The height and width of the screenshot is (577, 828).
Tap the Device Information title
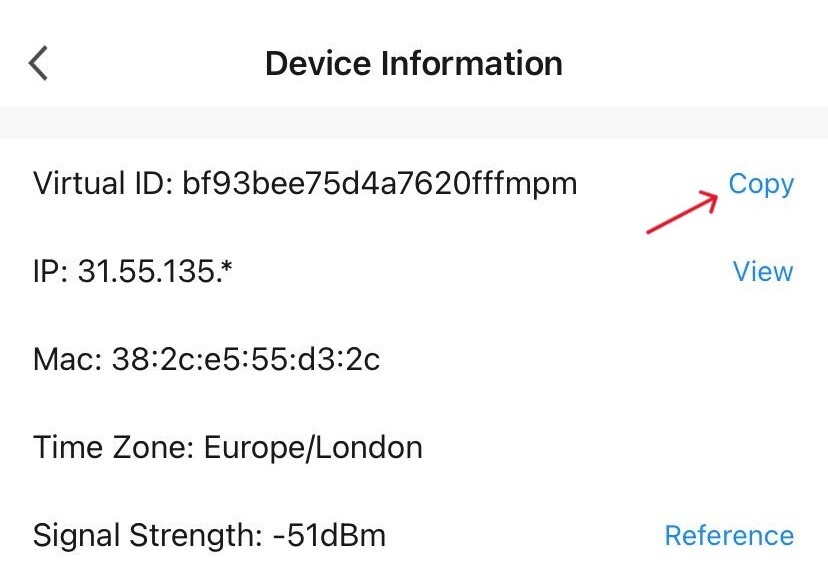click(x=414, y=63)
